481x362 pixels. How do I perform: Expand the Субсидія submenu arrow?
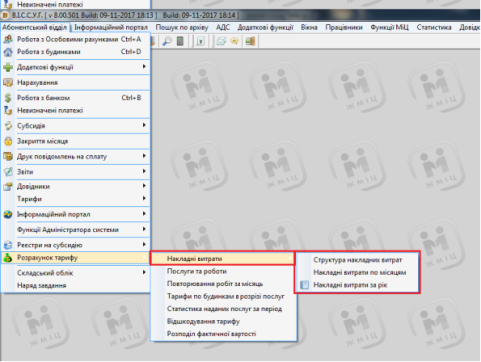[144, 125]
